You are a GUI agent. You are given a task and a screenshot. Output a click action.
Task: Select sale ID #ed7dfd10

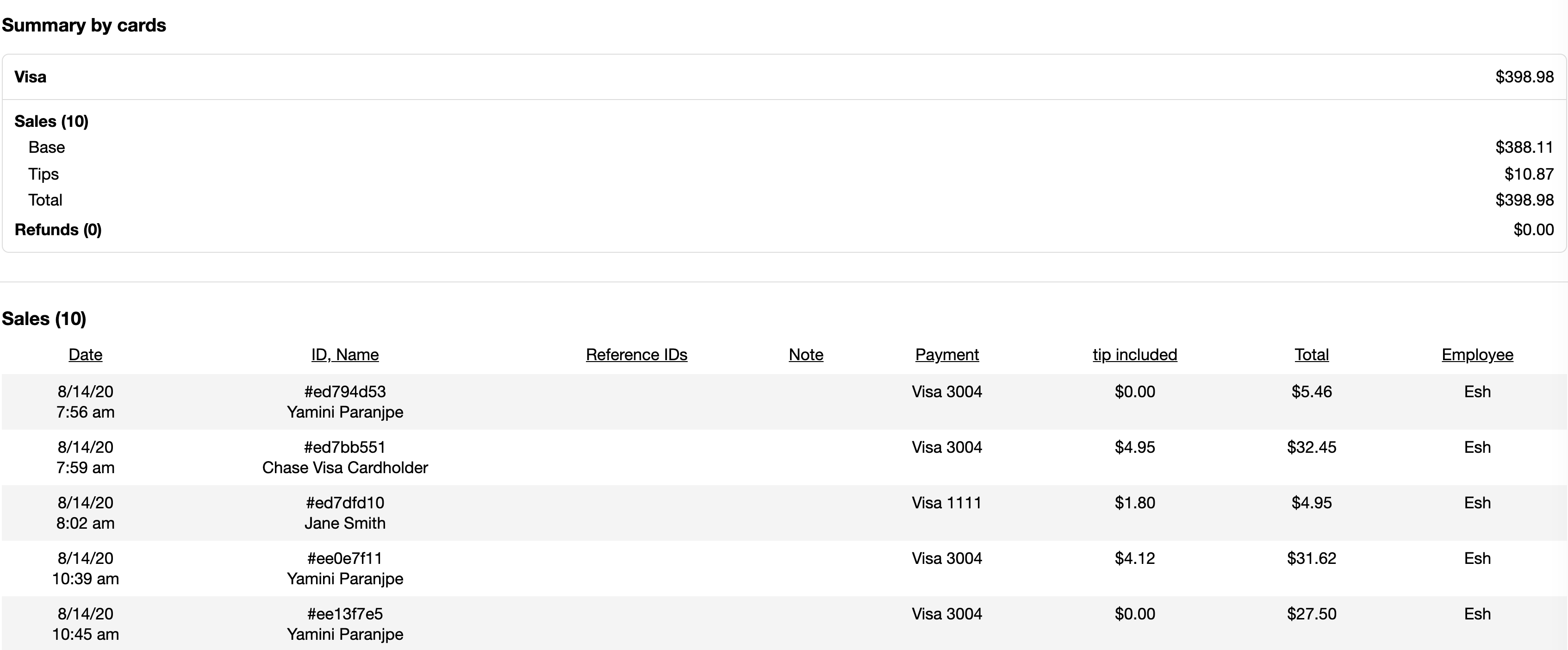(345, 503)
